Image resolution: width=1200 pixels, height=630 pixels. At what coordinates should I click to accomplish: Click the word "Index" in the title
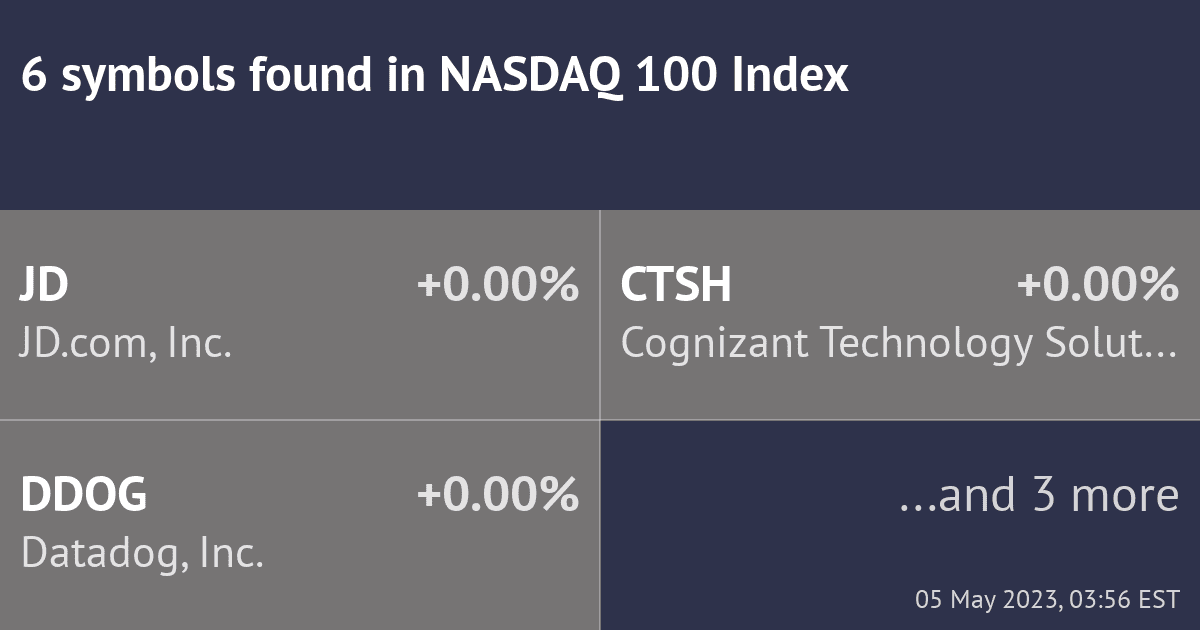click(x=790, y=77)
